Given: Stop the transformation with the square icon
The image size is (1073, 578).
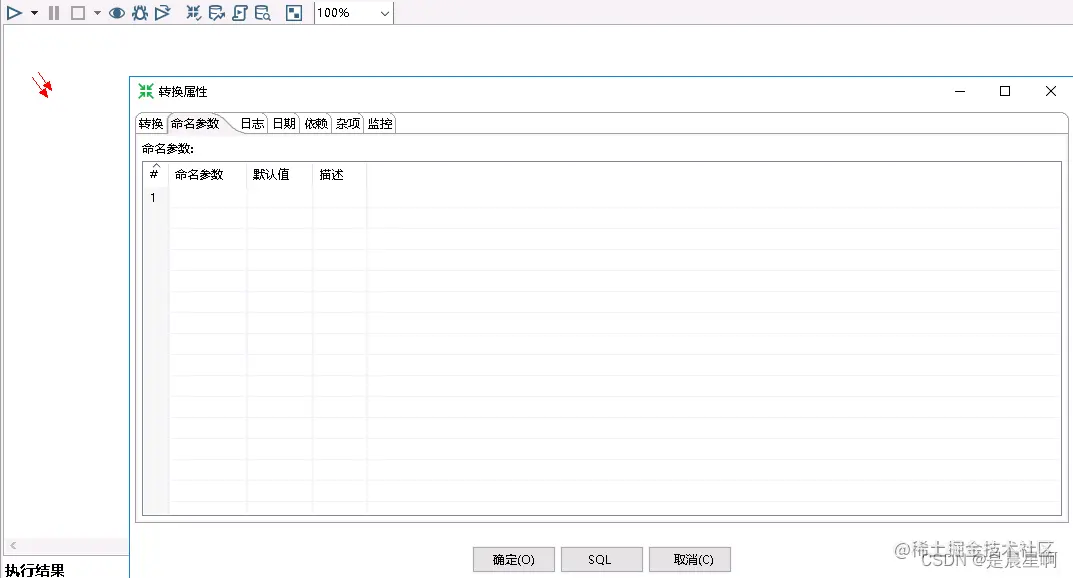Looking at the screenshot, I should (x=78, y=13).
